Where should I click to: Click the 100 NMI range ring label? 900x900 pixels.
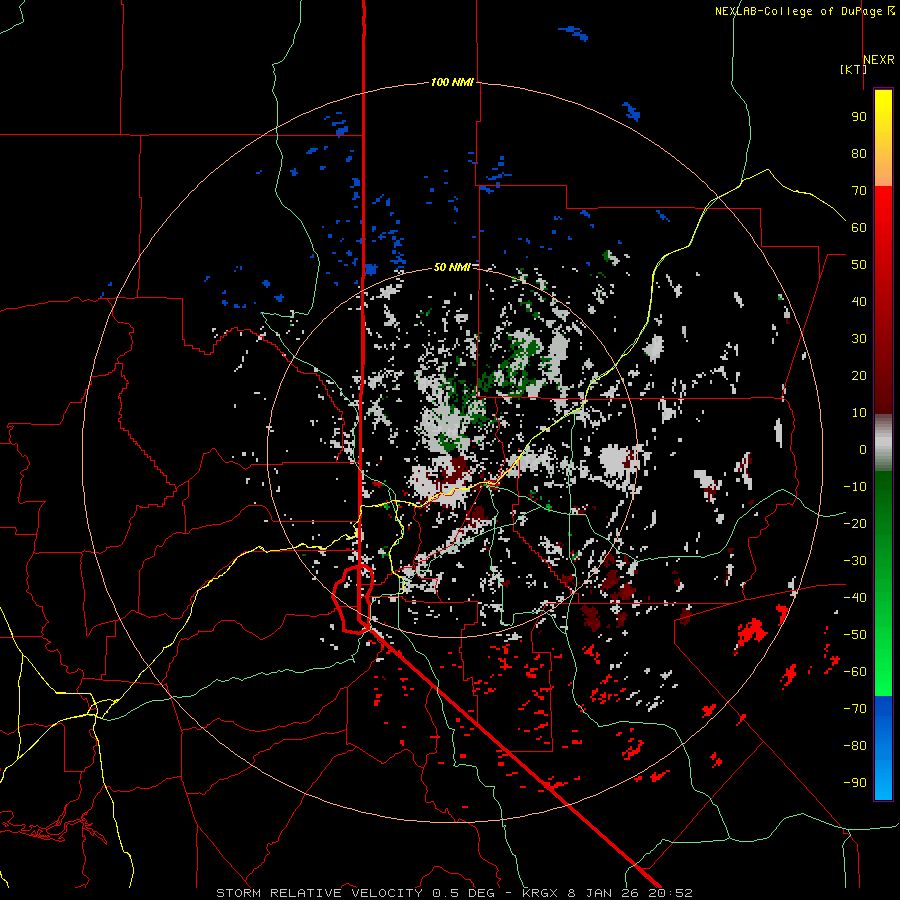(452, 82)
